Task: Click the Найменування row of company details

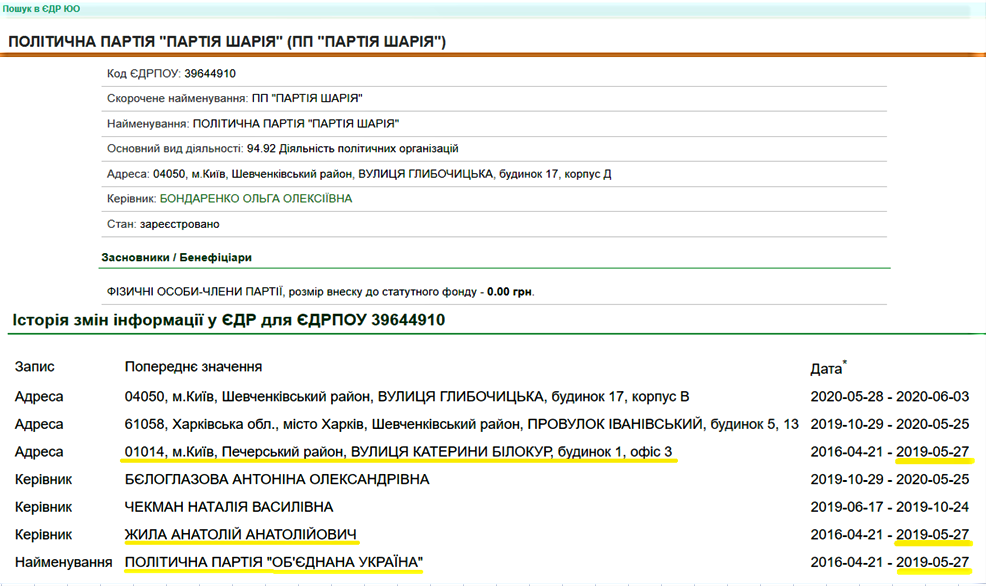Action: click(x=494, y=124)
